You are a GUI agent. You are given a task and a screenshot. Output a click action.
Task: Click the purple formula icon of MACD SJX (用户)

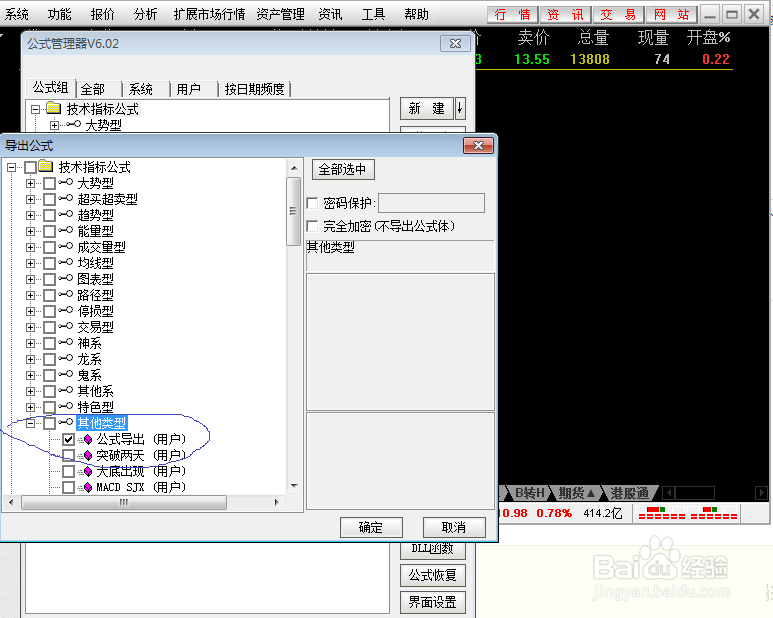click(86, 487)
